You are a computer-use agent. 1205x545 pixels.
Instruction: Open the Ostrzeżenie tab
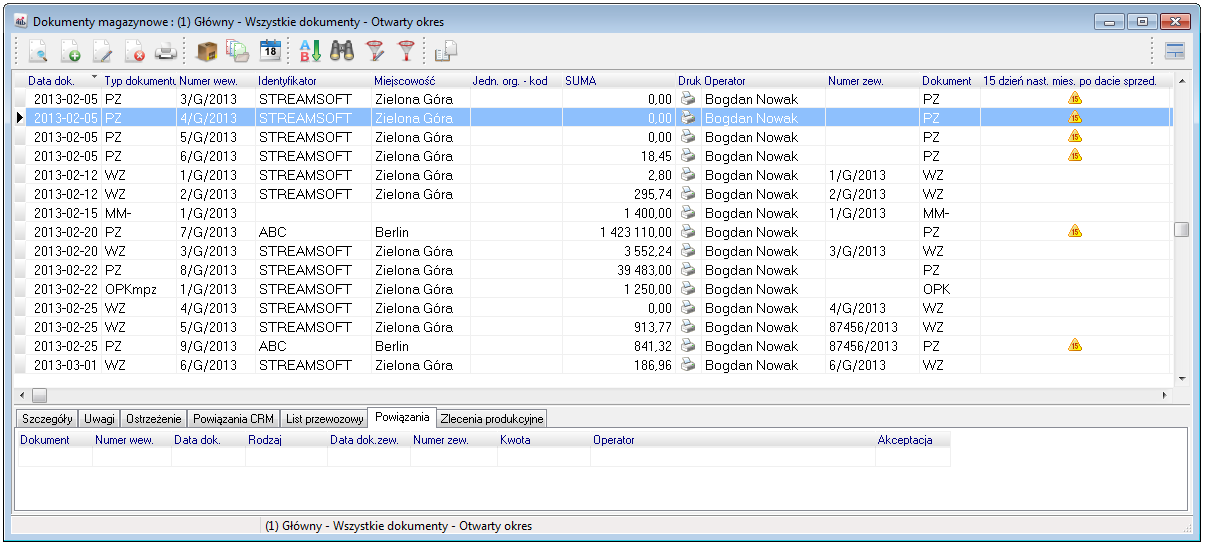point(153,418)
